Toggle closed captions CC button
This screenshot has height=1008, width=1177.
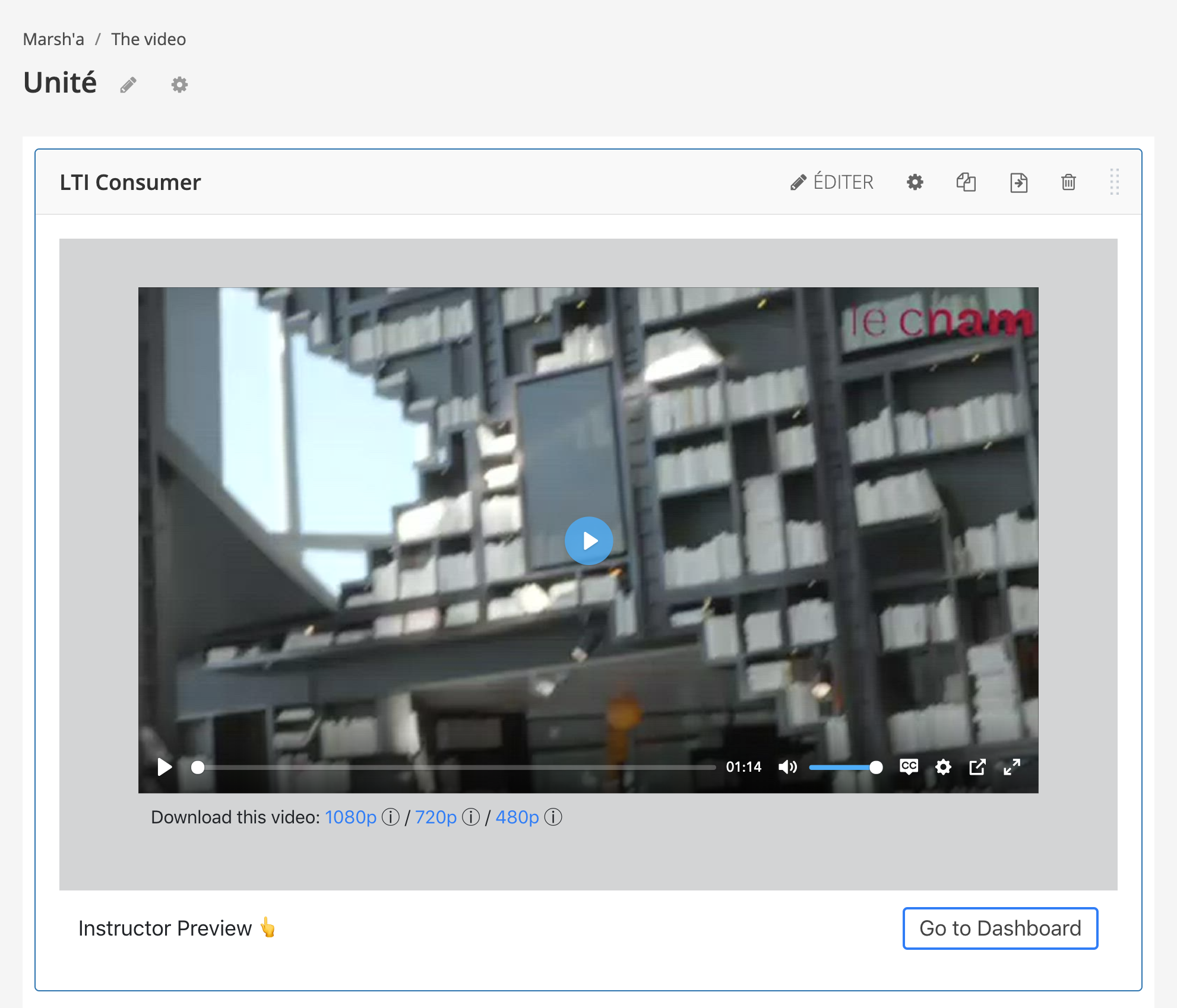click(909, 767)
